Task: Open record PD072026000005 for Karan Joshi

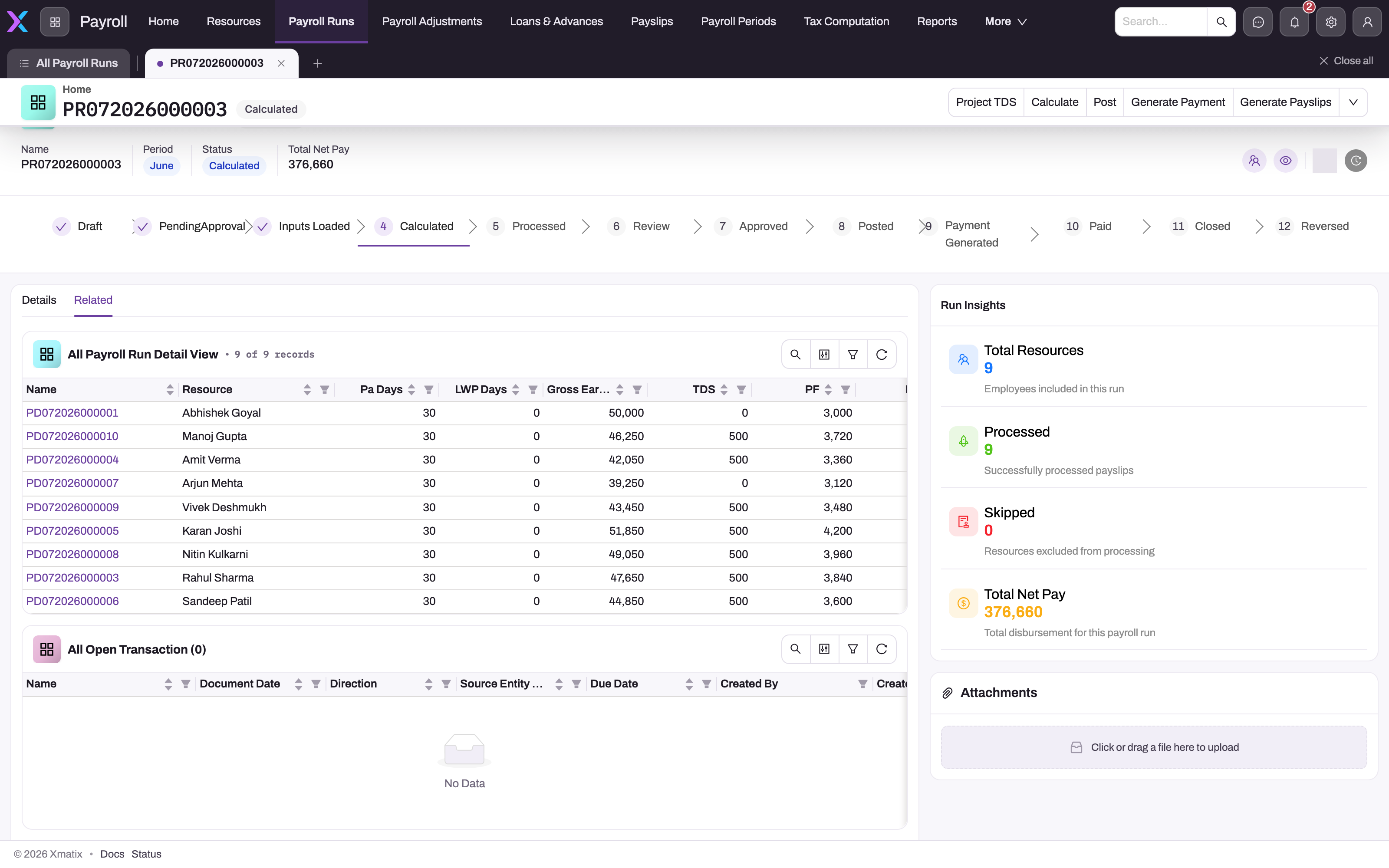Action: 72,531
